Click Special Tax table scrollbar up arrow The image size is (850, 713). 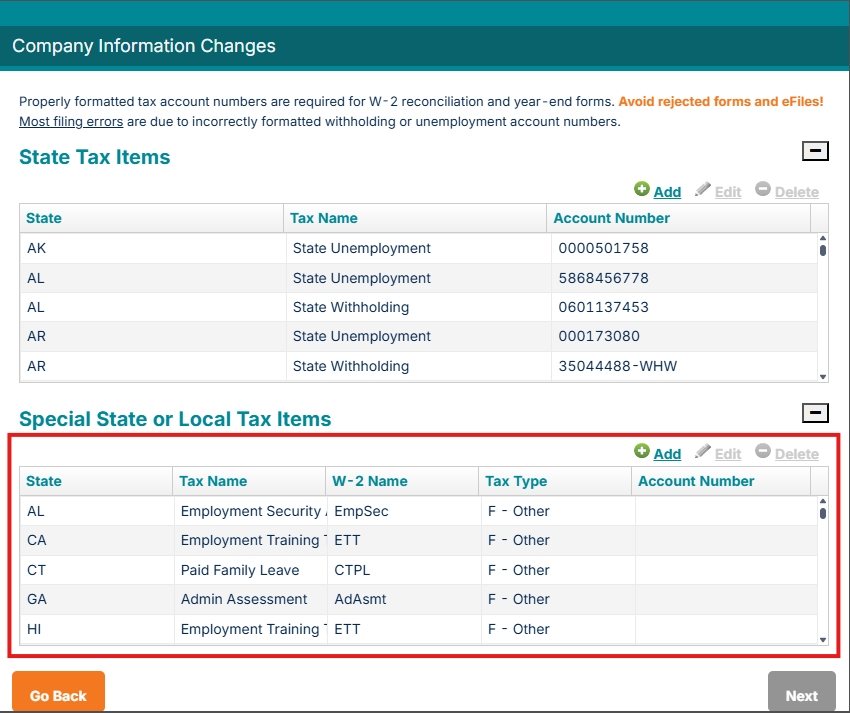point(823,501)
